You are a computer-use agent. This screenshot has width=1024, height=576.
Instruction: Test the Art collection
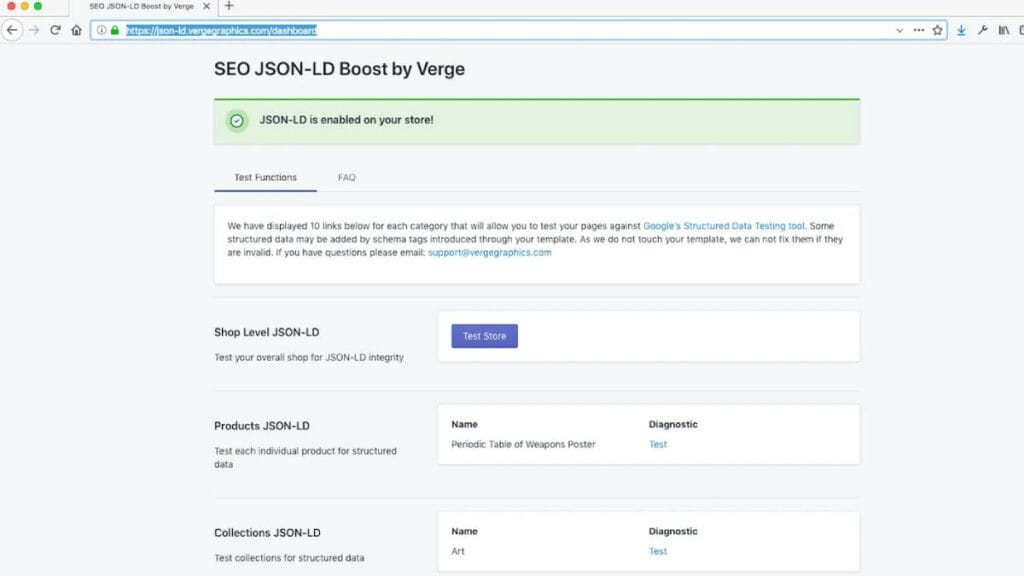coord(658,552)
